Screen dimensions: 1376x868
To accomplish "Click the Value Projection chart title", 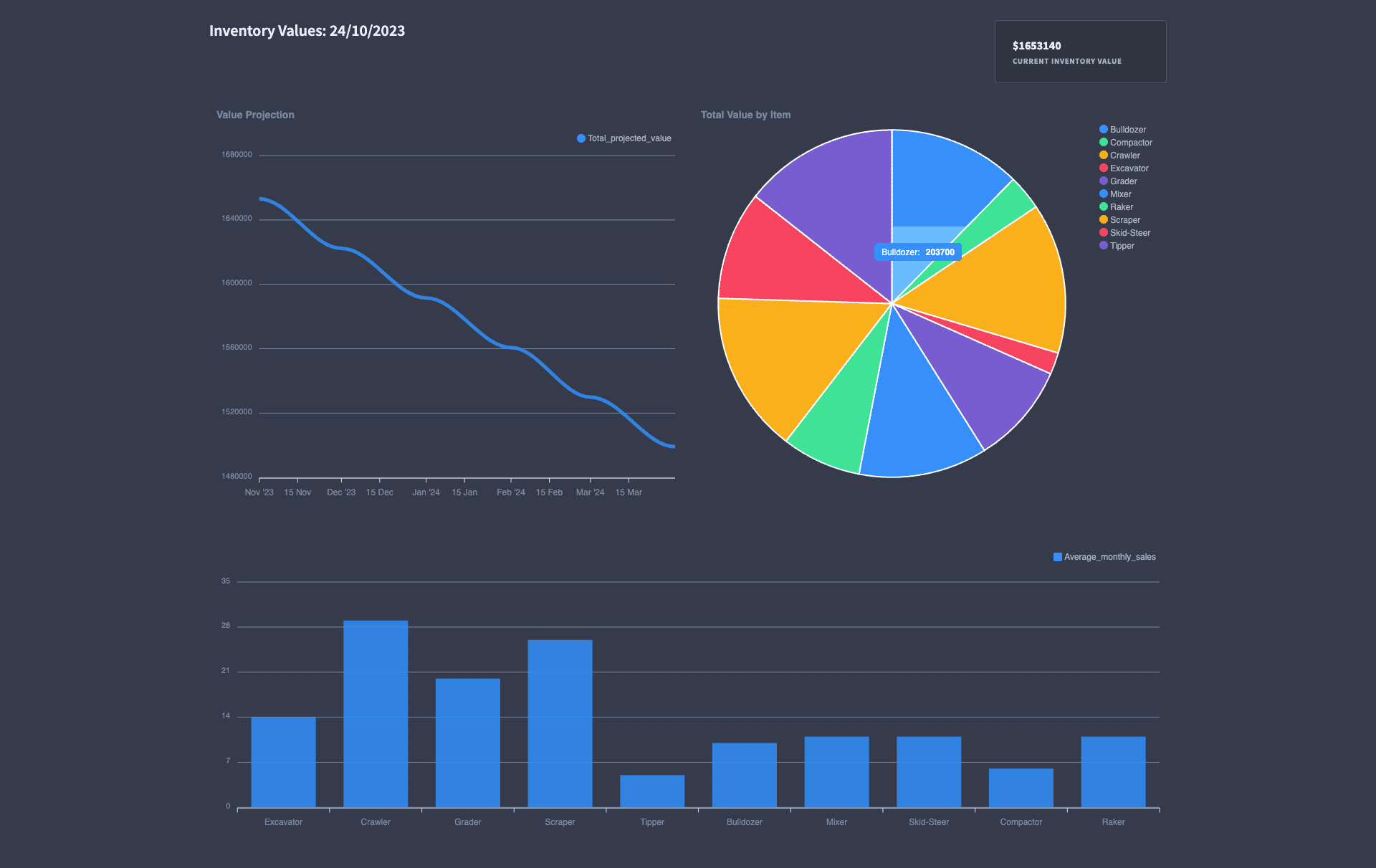I will coord(255,115).
